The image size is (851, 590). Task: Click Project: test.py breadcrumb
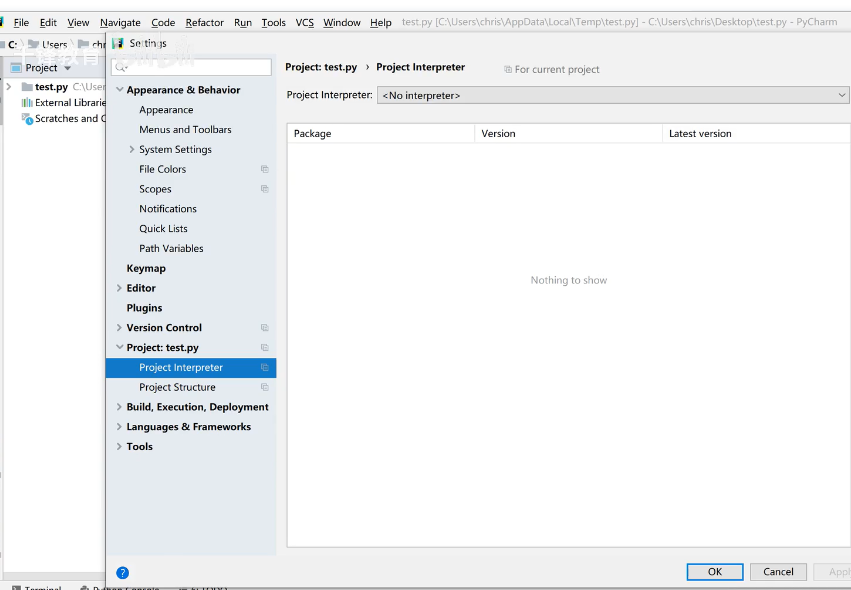[x=321, y=67]
